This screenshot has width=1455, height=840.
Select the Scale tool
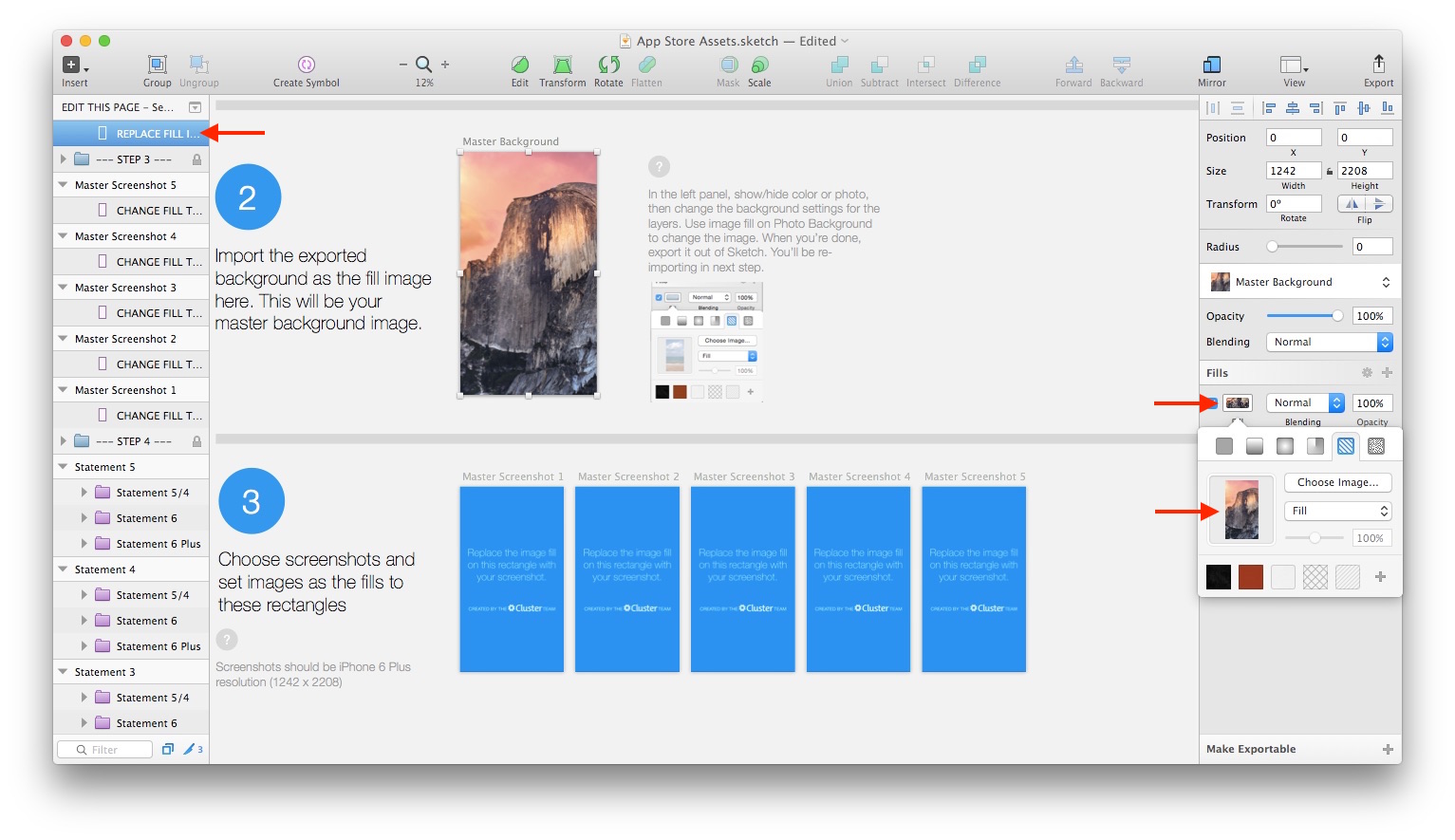pos(759,65)
